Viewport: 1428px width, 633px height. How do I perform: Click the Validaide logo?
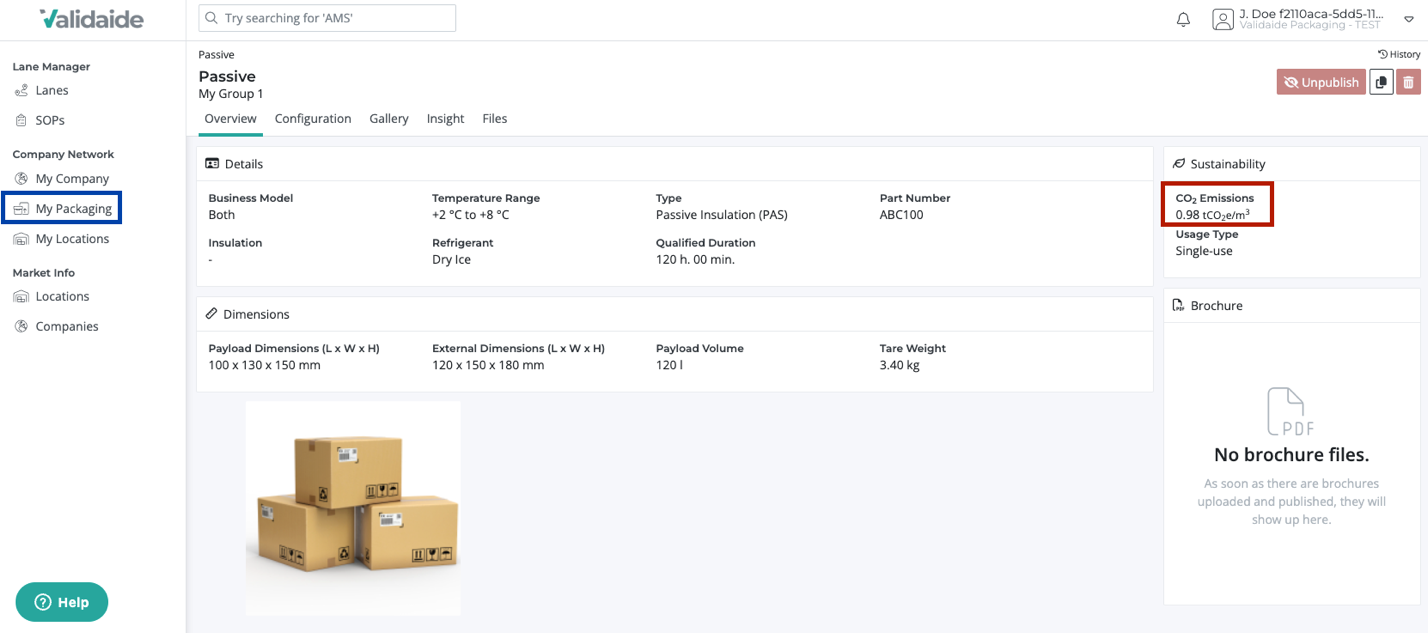[91, 19]
